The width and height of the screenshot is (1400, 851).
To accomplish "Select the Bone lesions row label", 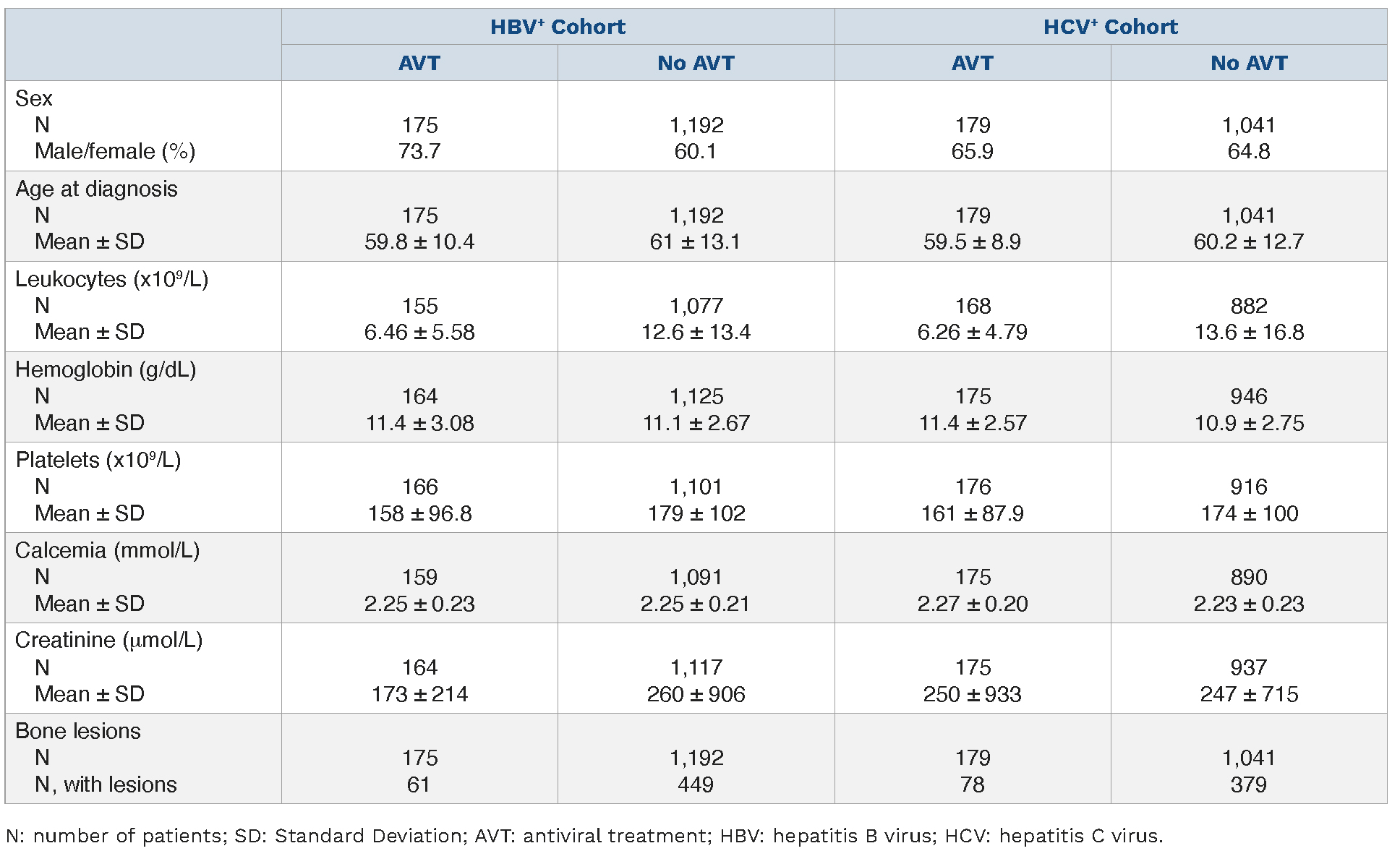I will coord(78,731).
